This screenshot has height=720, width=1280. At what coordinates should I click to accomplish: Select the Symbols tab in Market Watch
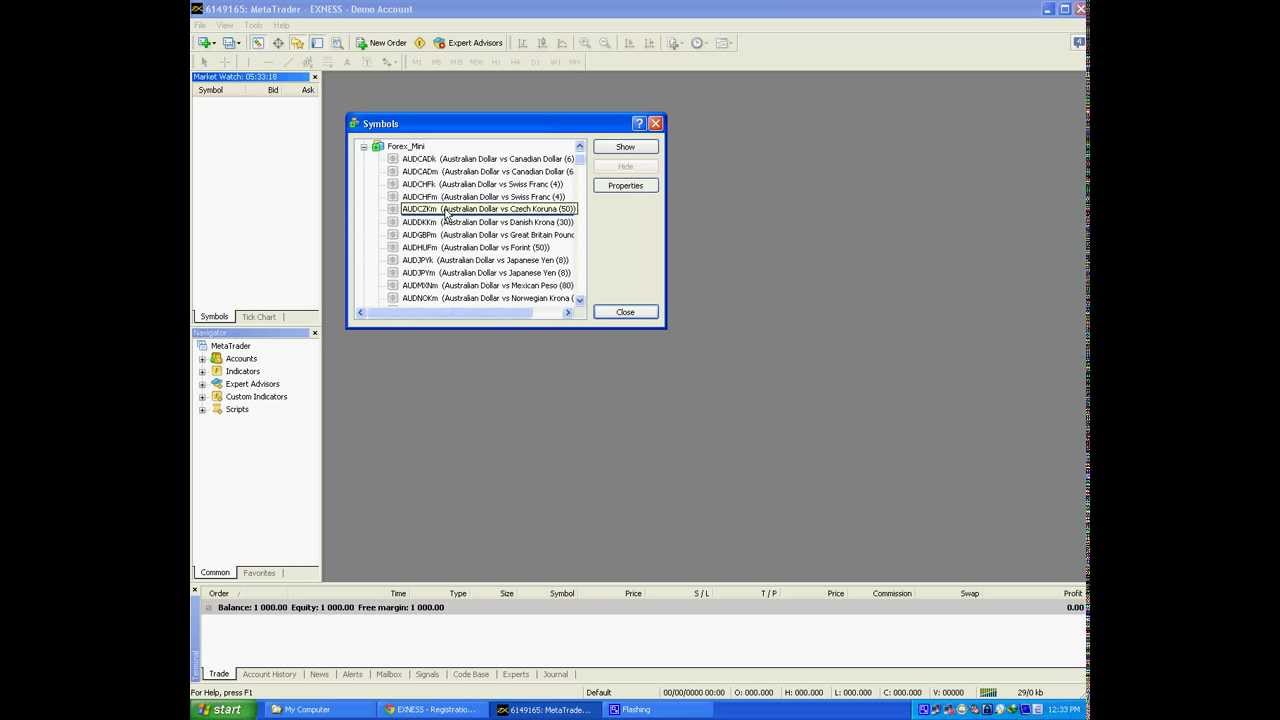point(214,317)
